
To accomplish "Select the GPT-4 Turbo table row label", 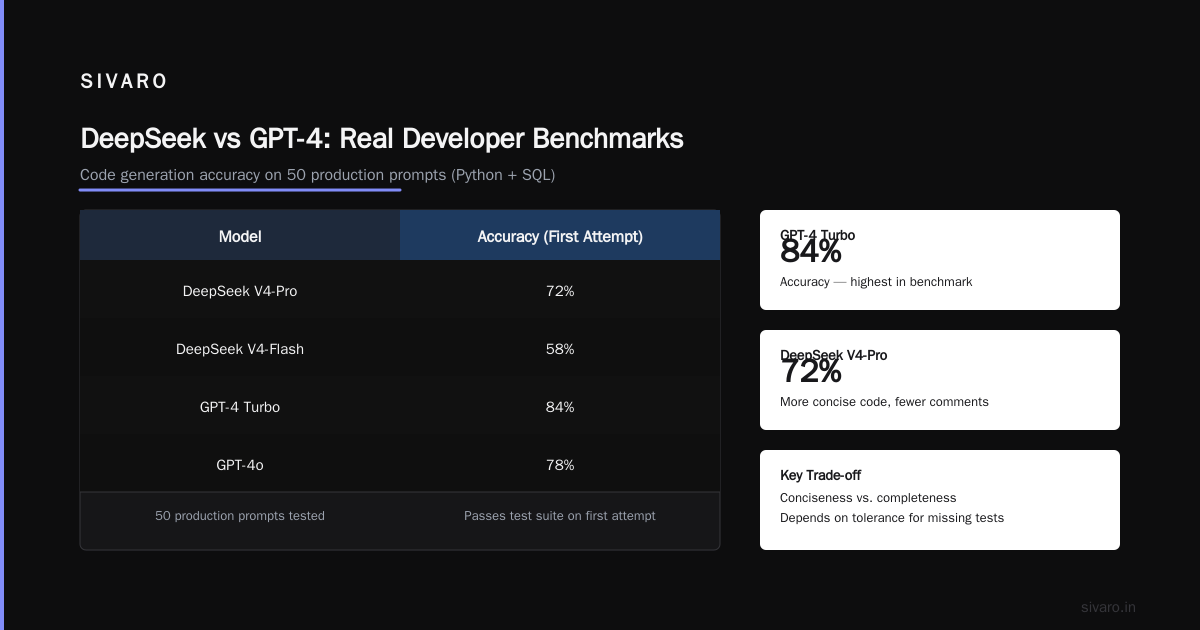I will (240, 407).
